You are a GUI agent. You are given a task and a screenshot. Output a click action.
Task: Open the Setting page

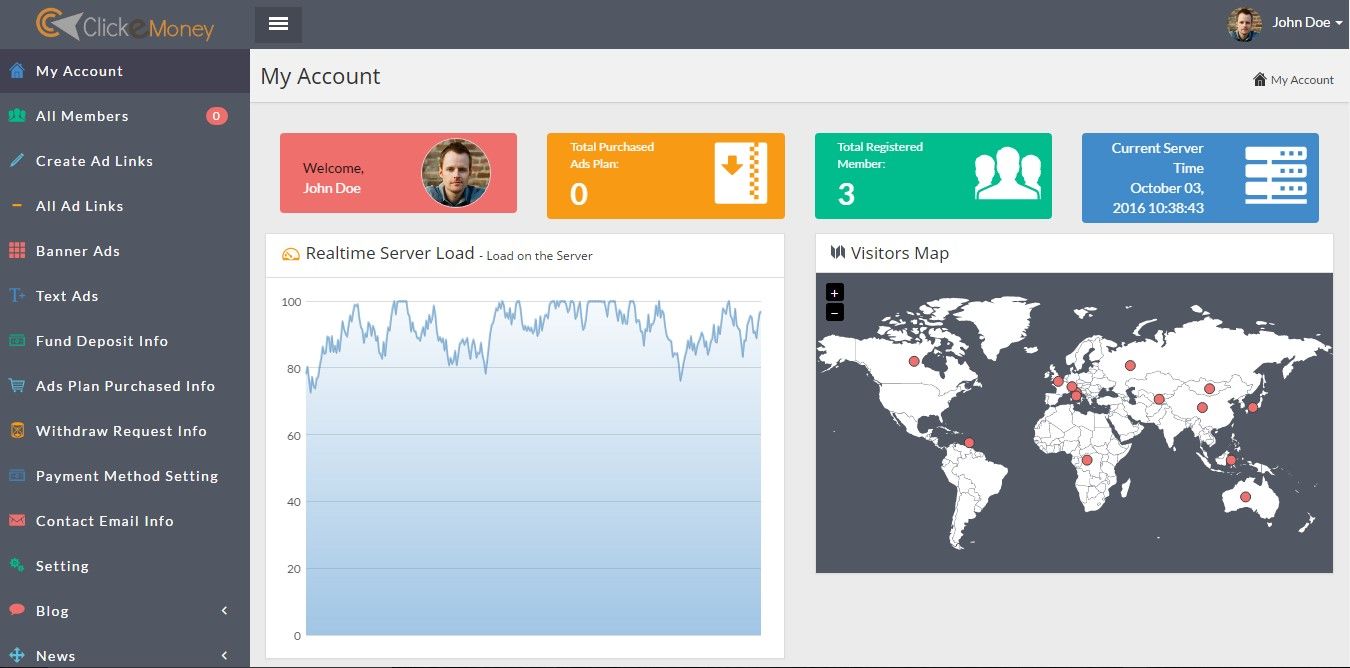tap(125, 566)
